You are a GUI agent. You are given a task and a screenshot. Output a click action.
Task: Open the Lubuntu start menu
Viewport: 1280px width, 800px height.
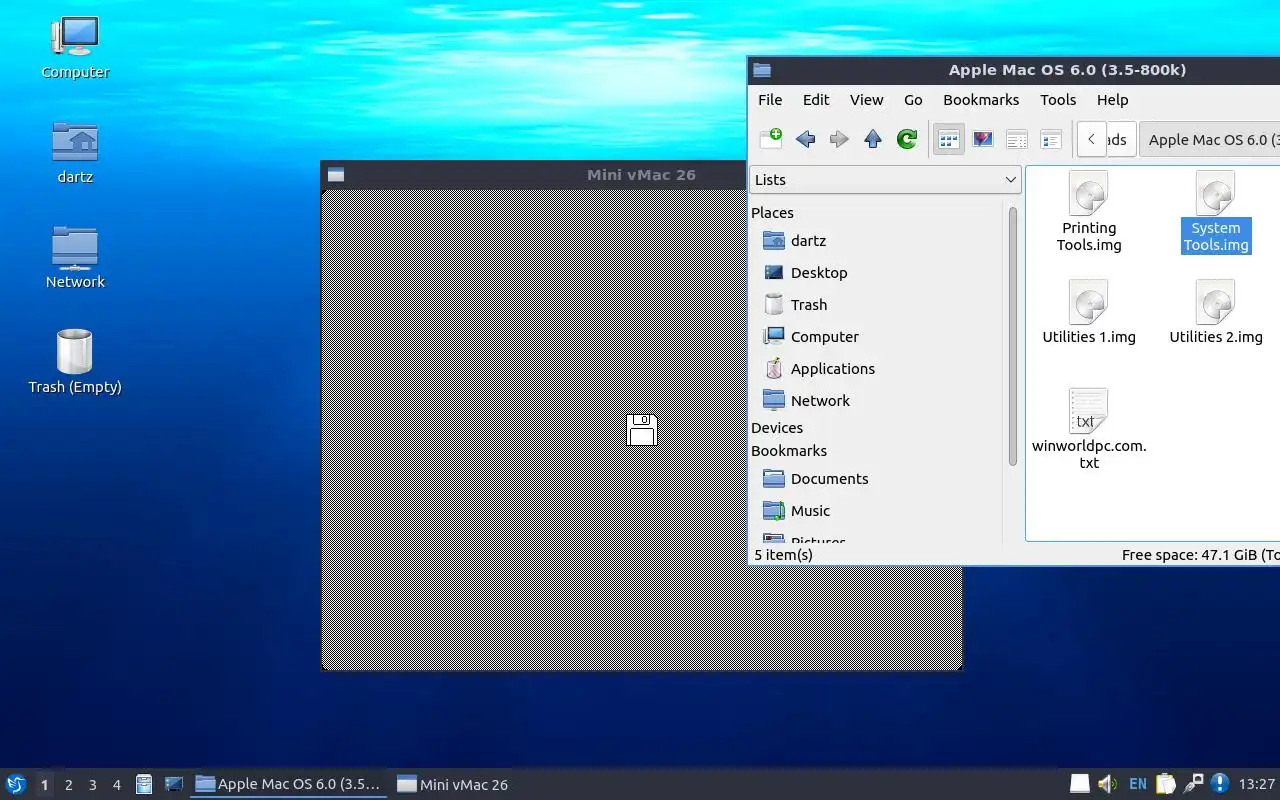click(15, 785)
